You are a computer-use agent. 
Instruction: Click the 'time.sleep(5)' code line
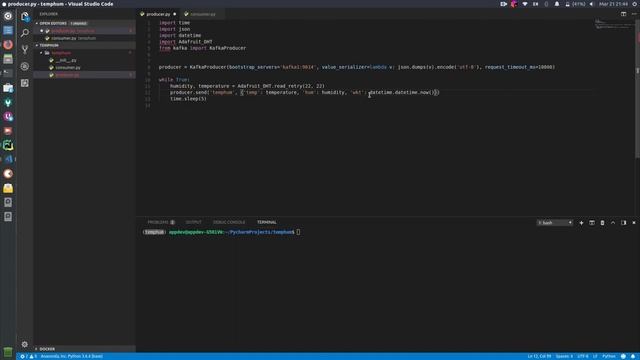click(x=188, y=99)
